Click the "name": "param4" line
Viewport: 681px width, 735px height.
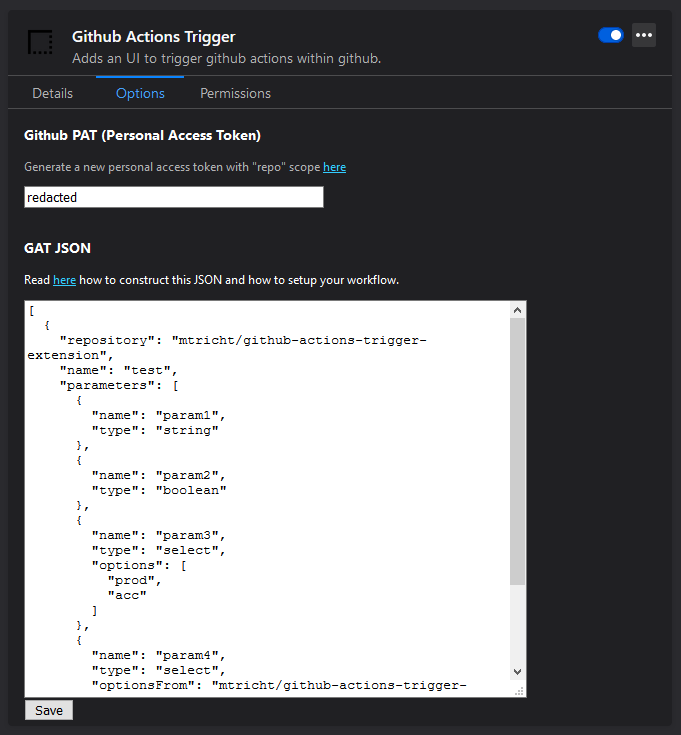(x=158, y=655)
